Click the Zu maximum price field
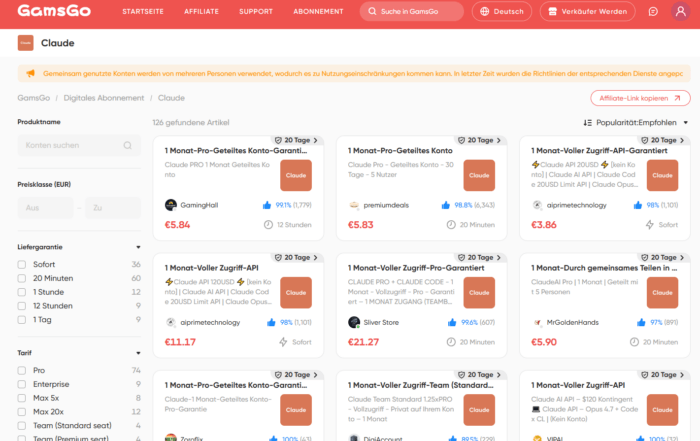The image size is (700, 441). pos(113,208)
